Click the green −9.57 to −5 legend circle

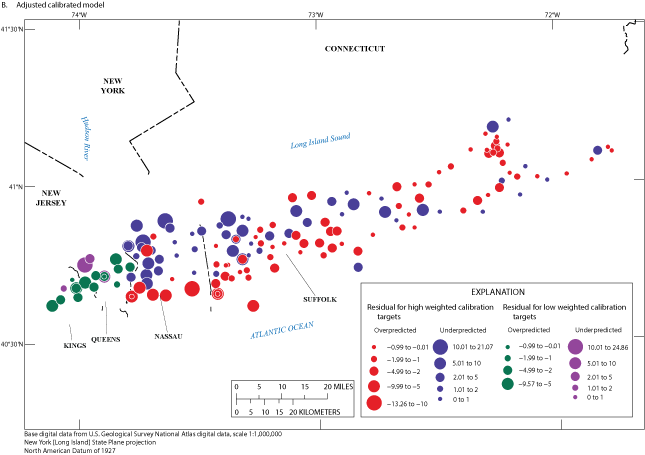[508, 383]
